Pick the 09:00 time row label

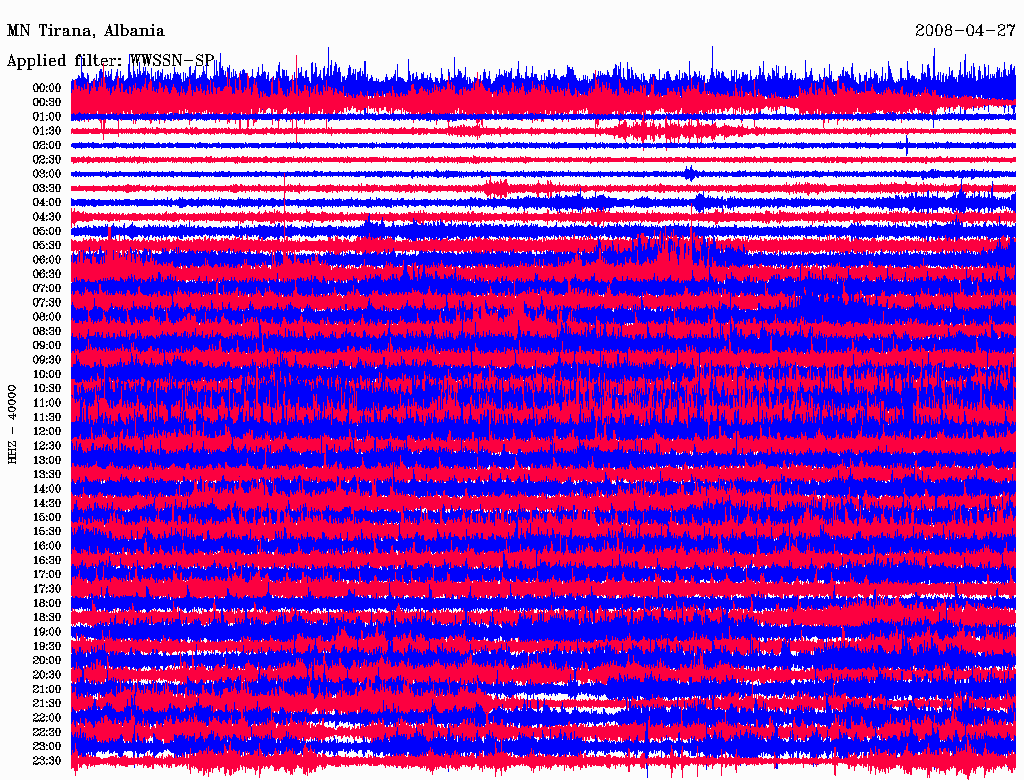pos(47,346)
